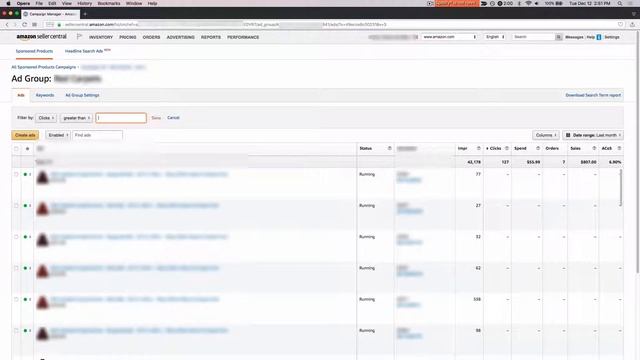Click the info icon in Impr column header
Viewport: 640px width, 360px height.
478,148
